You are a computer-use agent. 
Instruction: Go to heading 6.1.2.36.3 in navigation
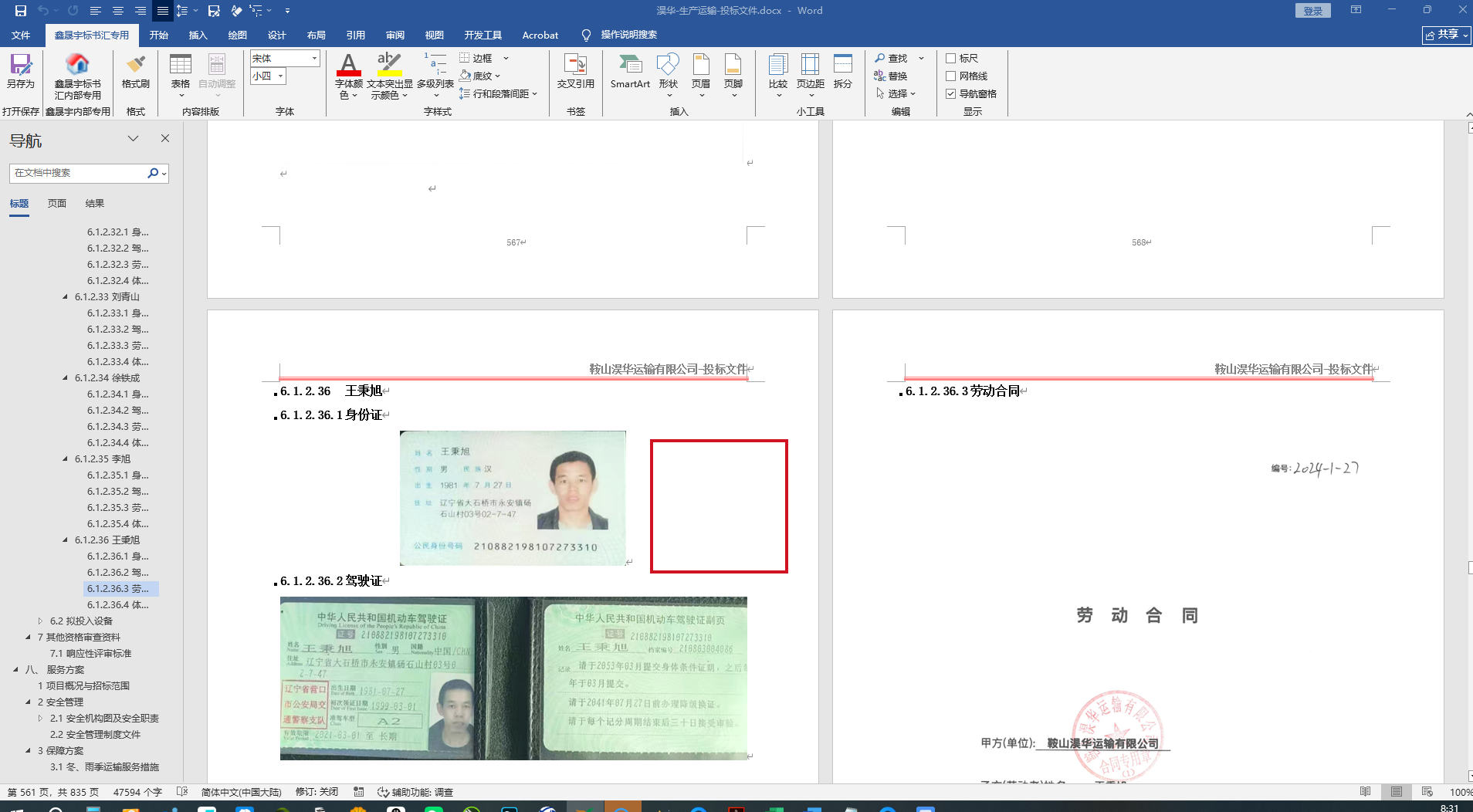click(x=120, y=589)
